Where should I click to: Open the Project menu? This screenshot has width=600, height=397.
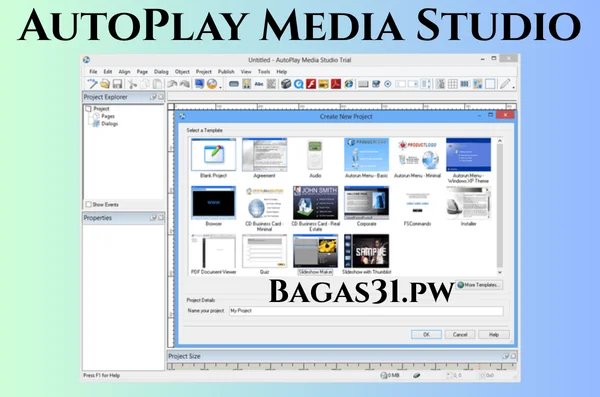204,72
